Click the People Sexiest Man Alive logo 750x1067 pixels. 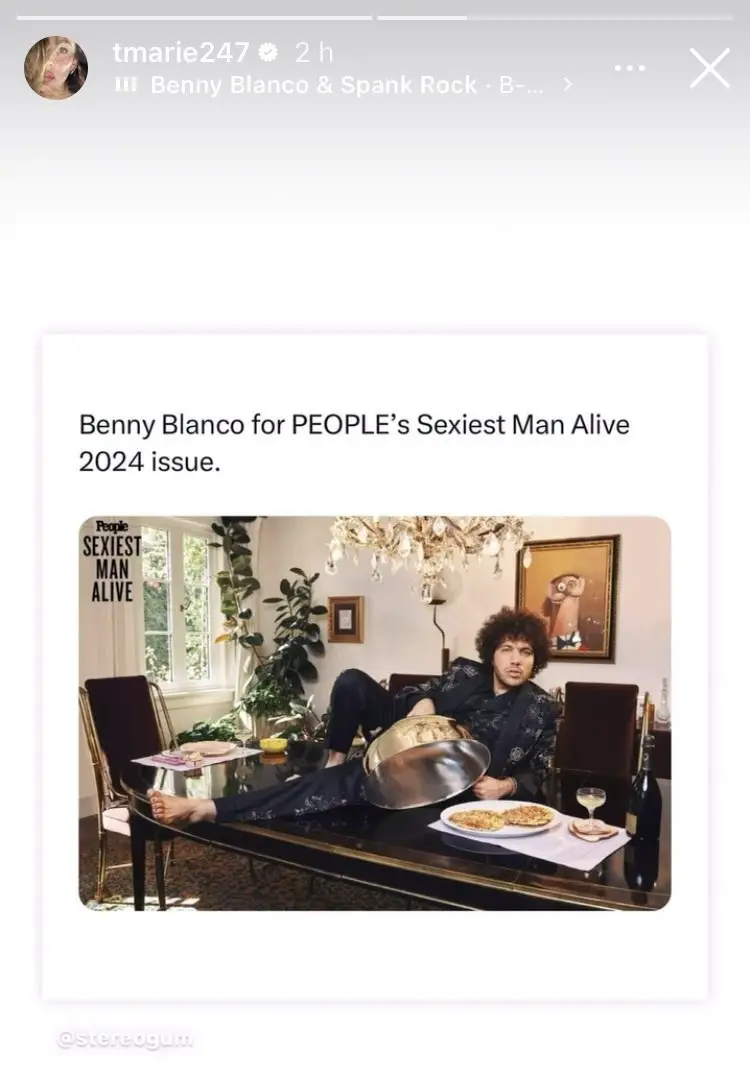(112, 561)
